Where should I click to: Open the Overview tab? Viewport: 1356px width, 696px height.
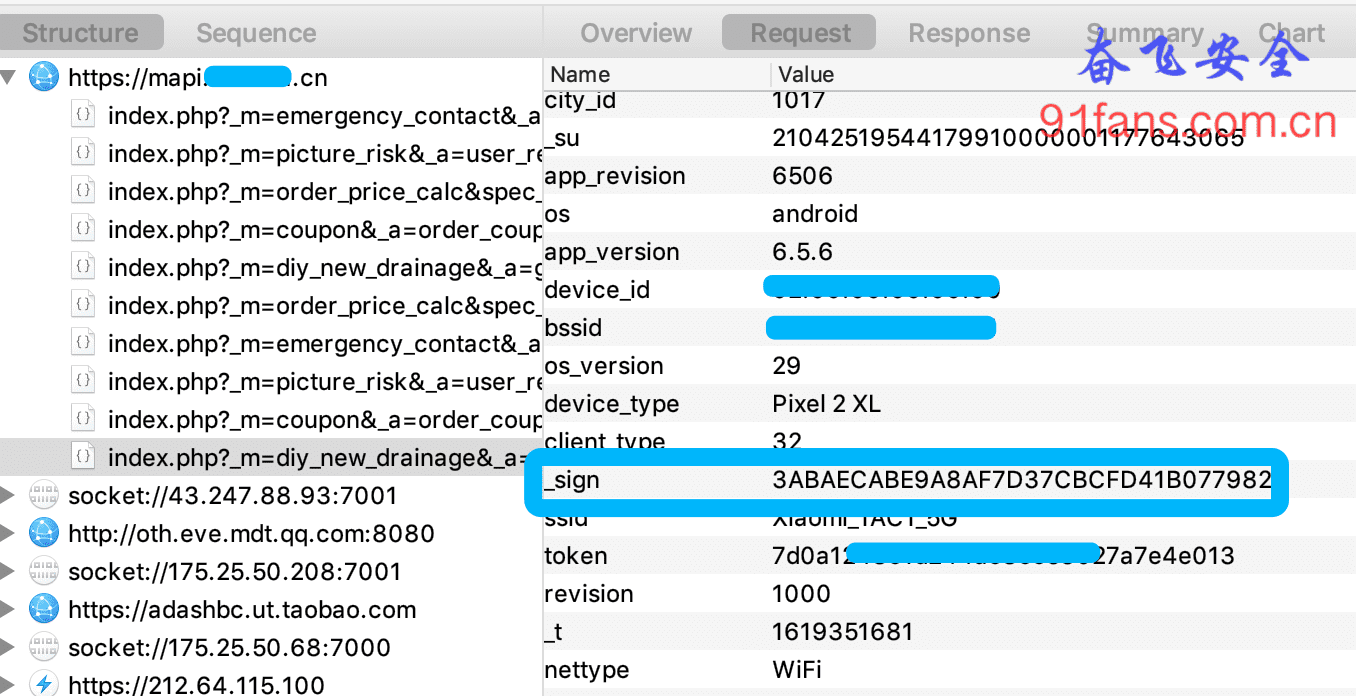pyautogui.click(x=636, y=33)
